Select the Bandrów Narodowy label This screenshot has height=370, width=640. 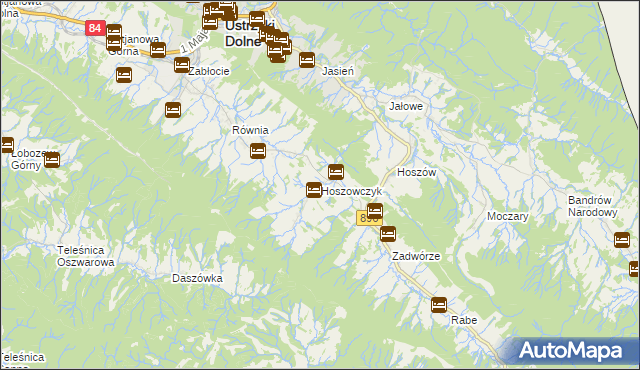click(593, 206)
